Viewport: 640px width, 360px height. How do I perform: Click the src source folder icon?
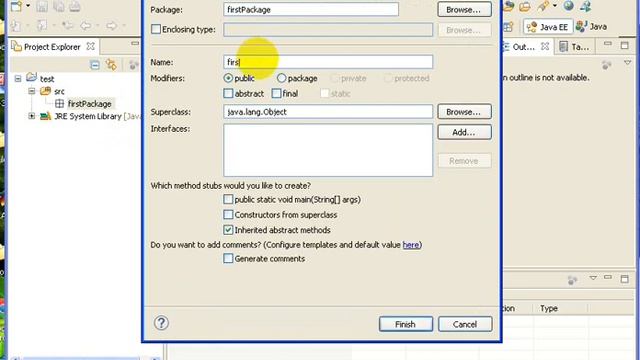pos(45,91)
